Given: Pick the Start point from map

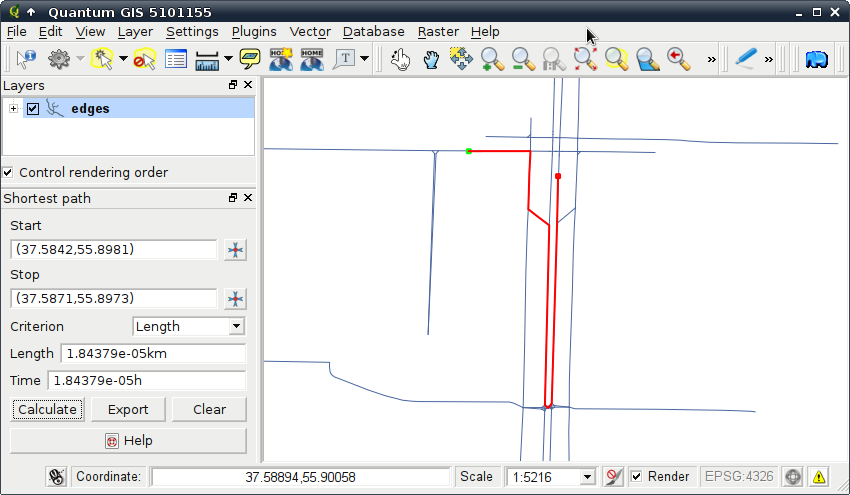Looking at the screenshot, I should [x=235, y=250].
